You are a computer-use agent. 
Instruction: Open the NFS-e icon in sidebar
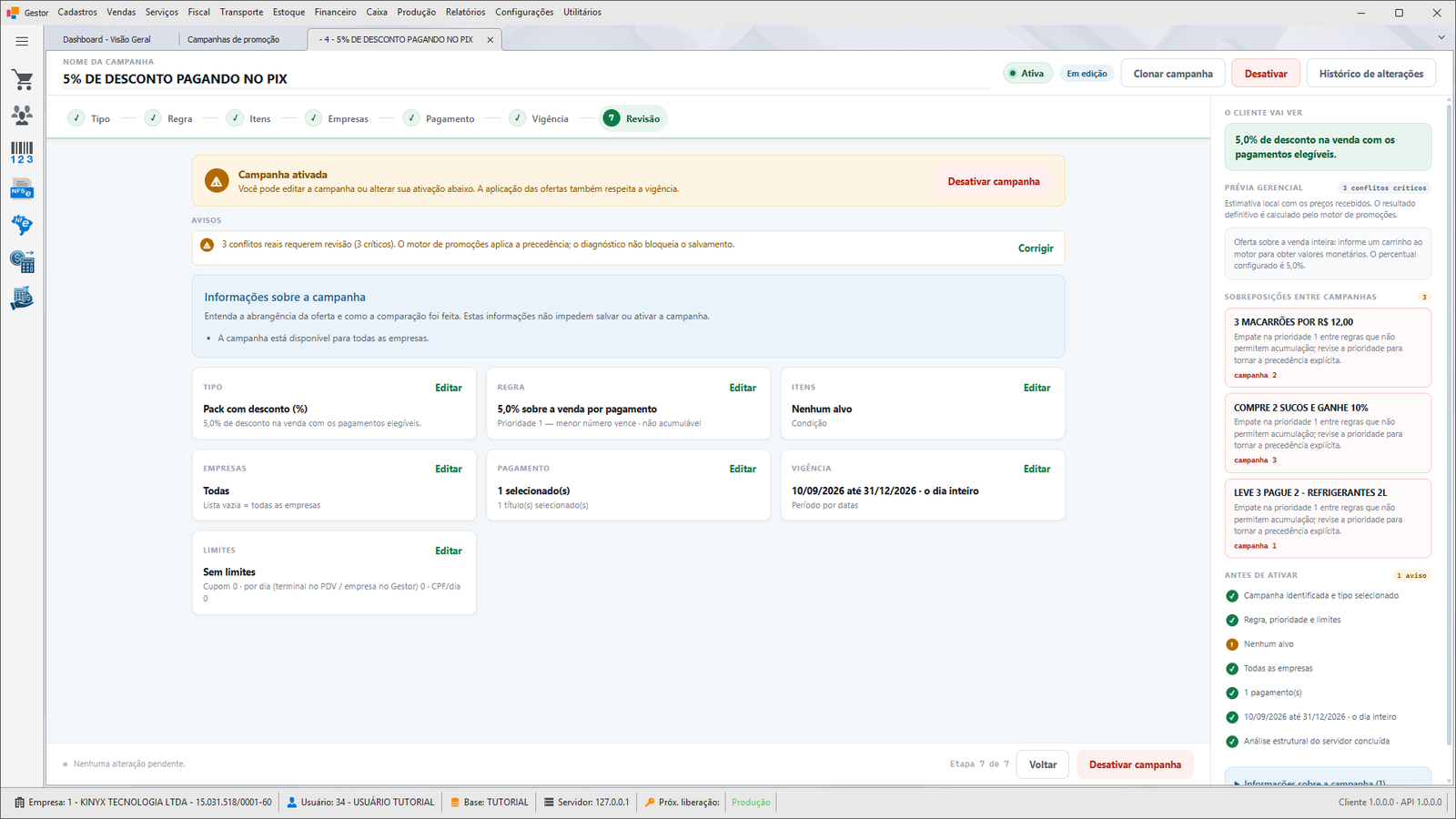click(x=22, y=189)
